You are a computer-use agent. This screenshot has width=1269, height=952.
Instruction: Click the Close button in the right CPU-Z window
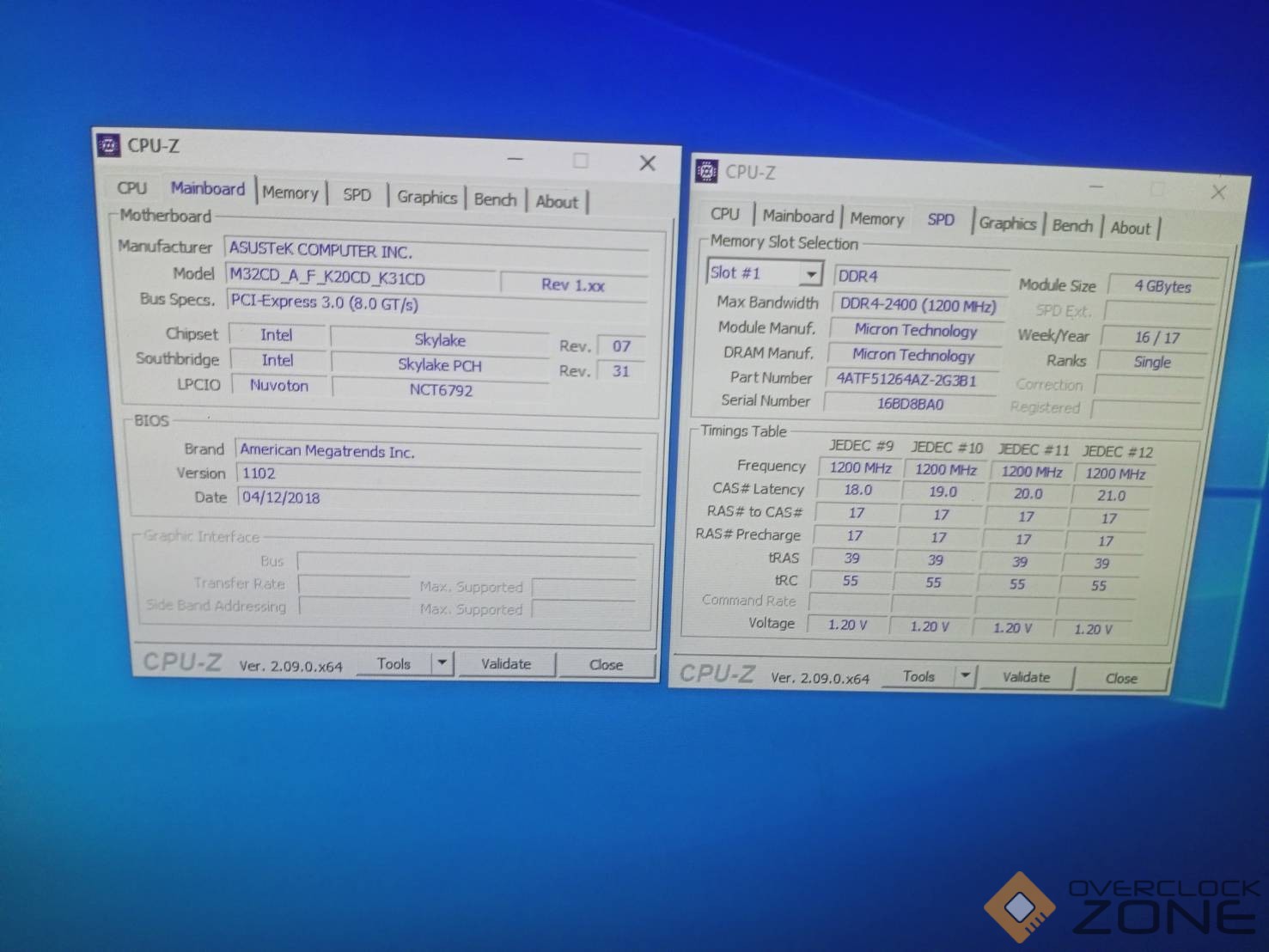click(1121, 679)
